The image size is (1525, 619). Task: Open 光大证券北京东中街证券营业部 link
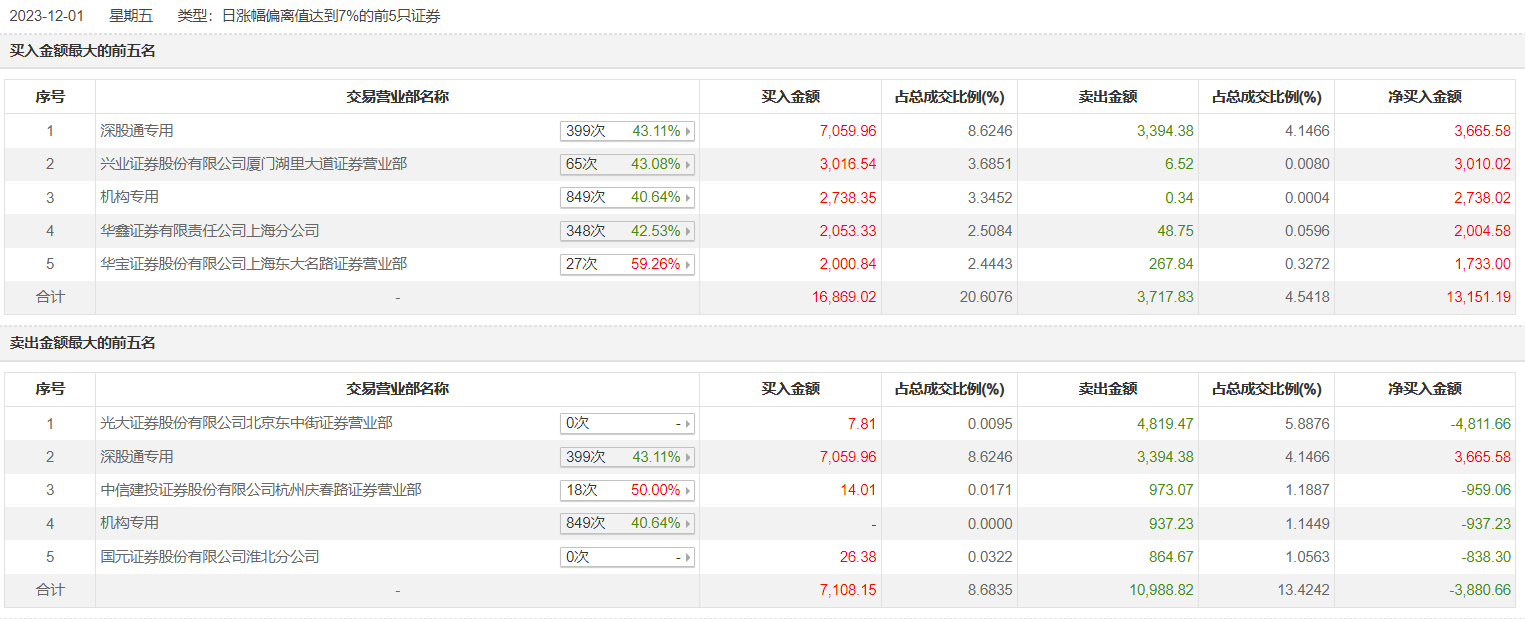coord(246,424)
